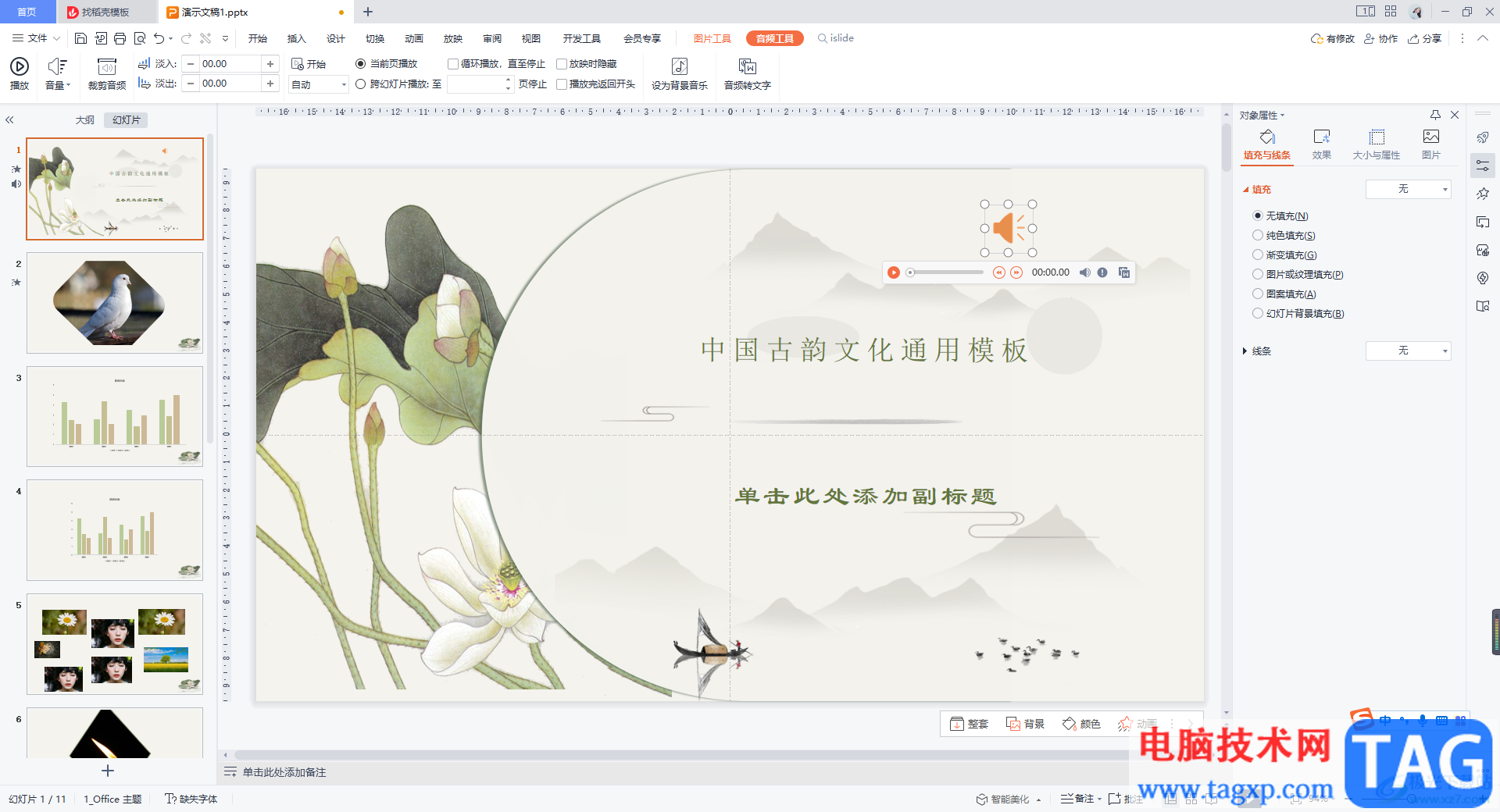Click the Save icon in quick toolbar
Screen dimensions: 1500x812
click(x=80, y=38)
